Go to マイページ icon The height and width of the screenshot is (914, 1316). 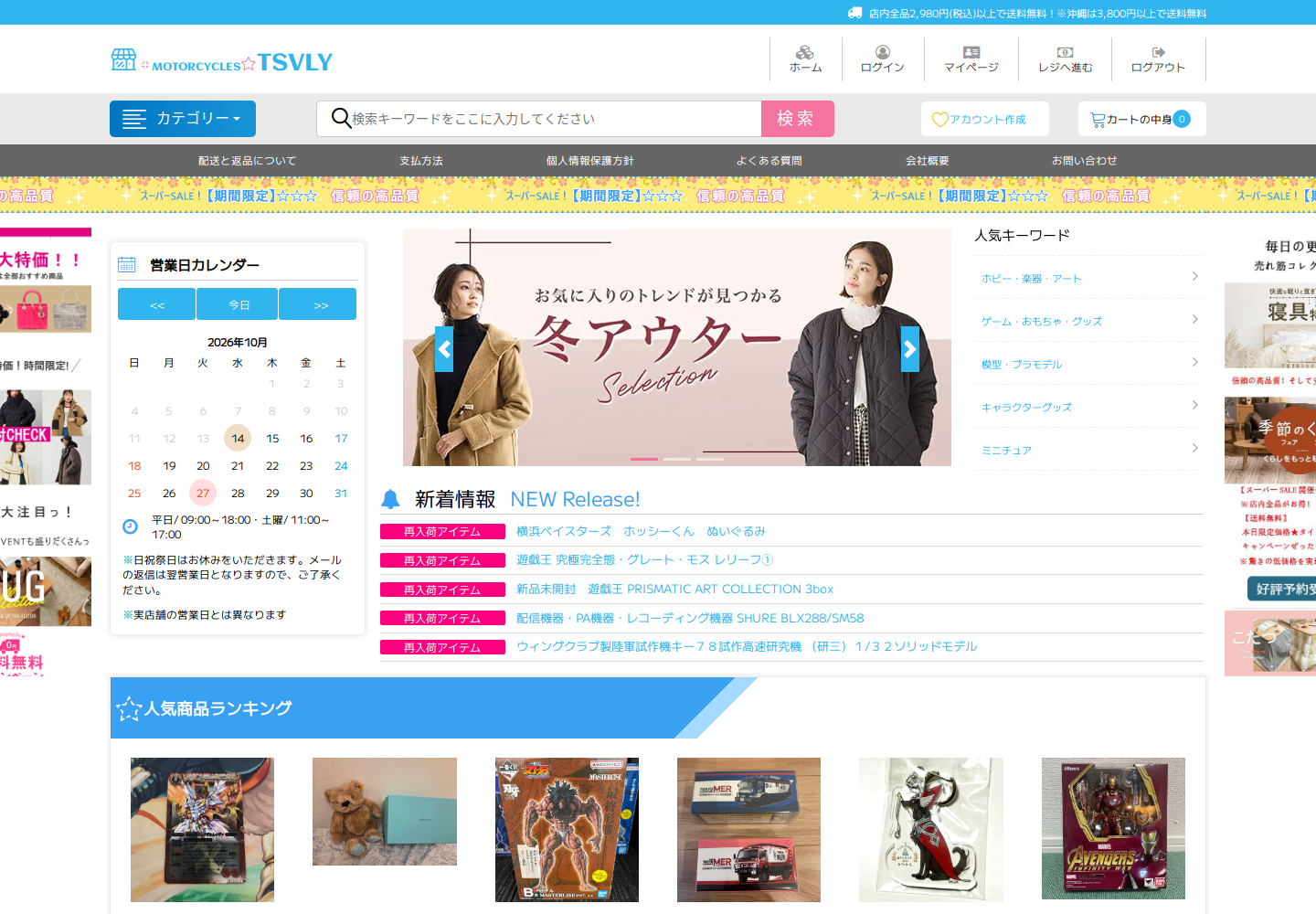971,52
